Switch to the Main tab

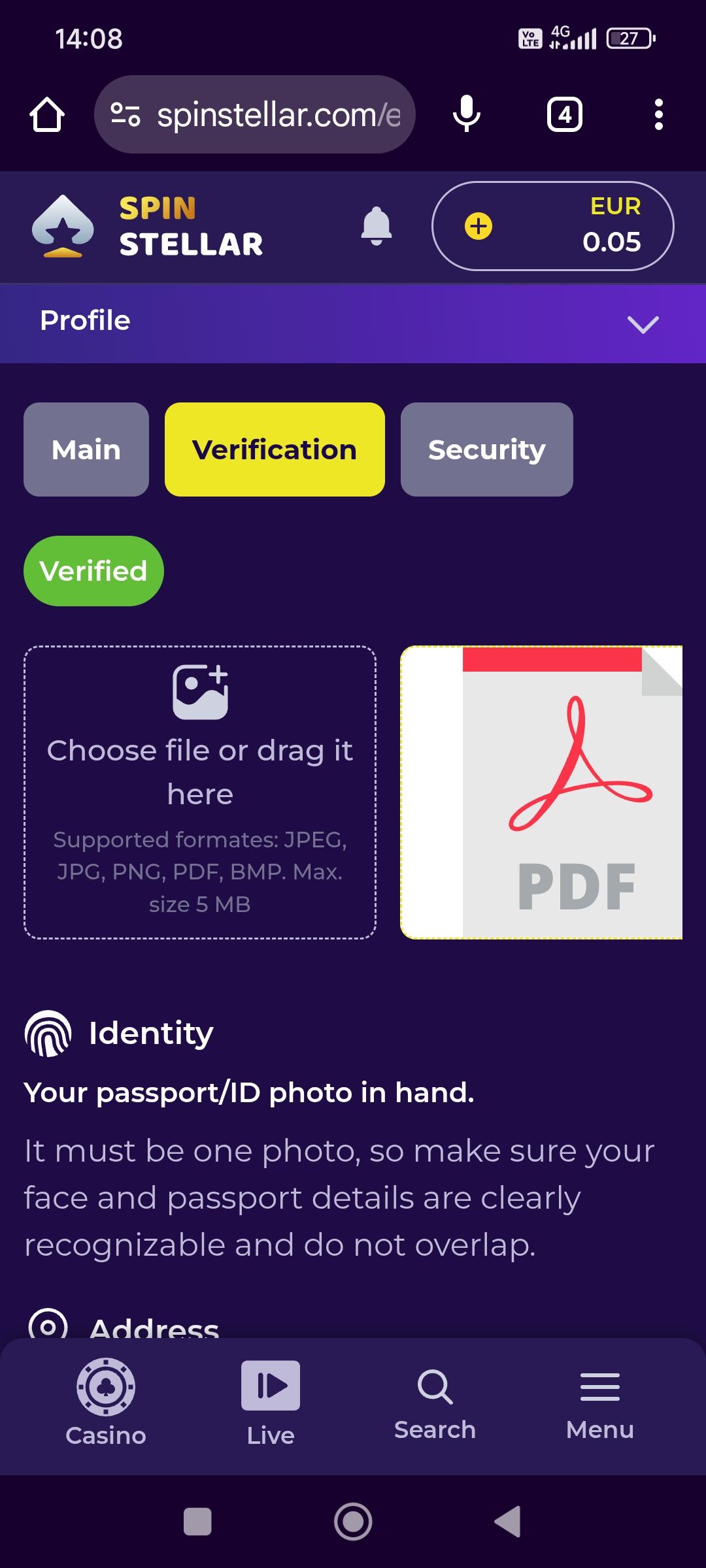point(86,449)
